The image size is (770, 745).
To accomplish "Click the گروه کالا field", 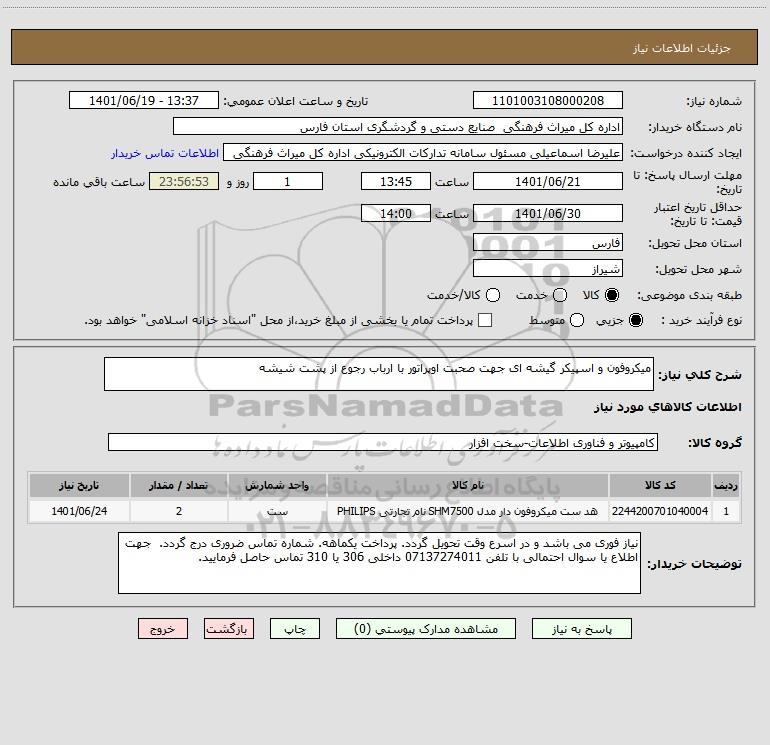I will point(383,442).
